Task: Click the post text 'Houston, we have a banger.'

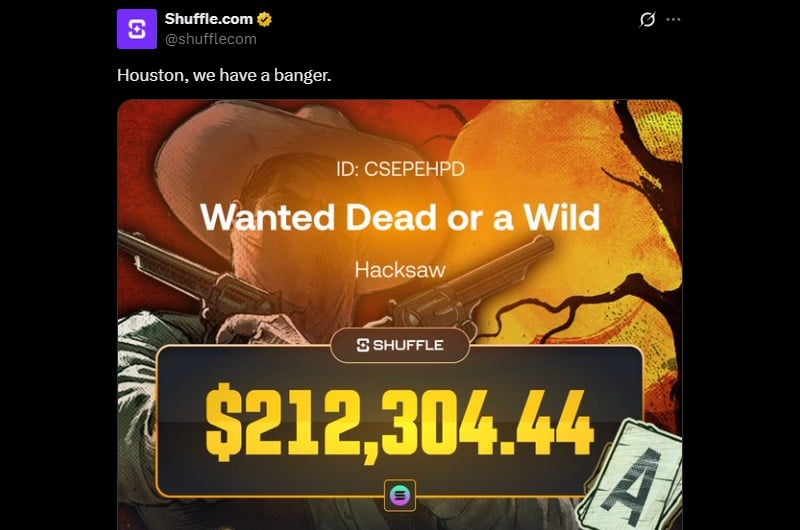Action: click(224, 75)
